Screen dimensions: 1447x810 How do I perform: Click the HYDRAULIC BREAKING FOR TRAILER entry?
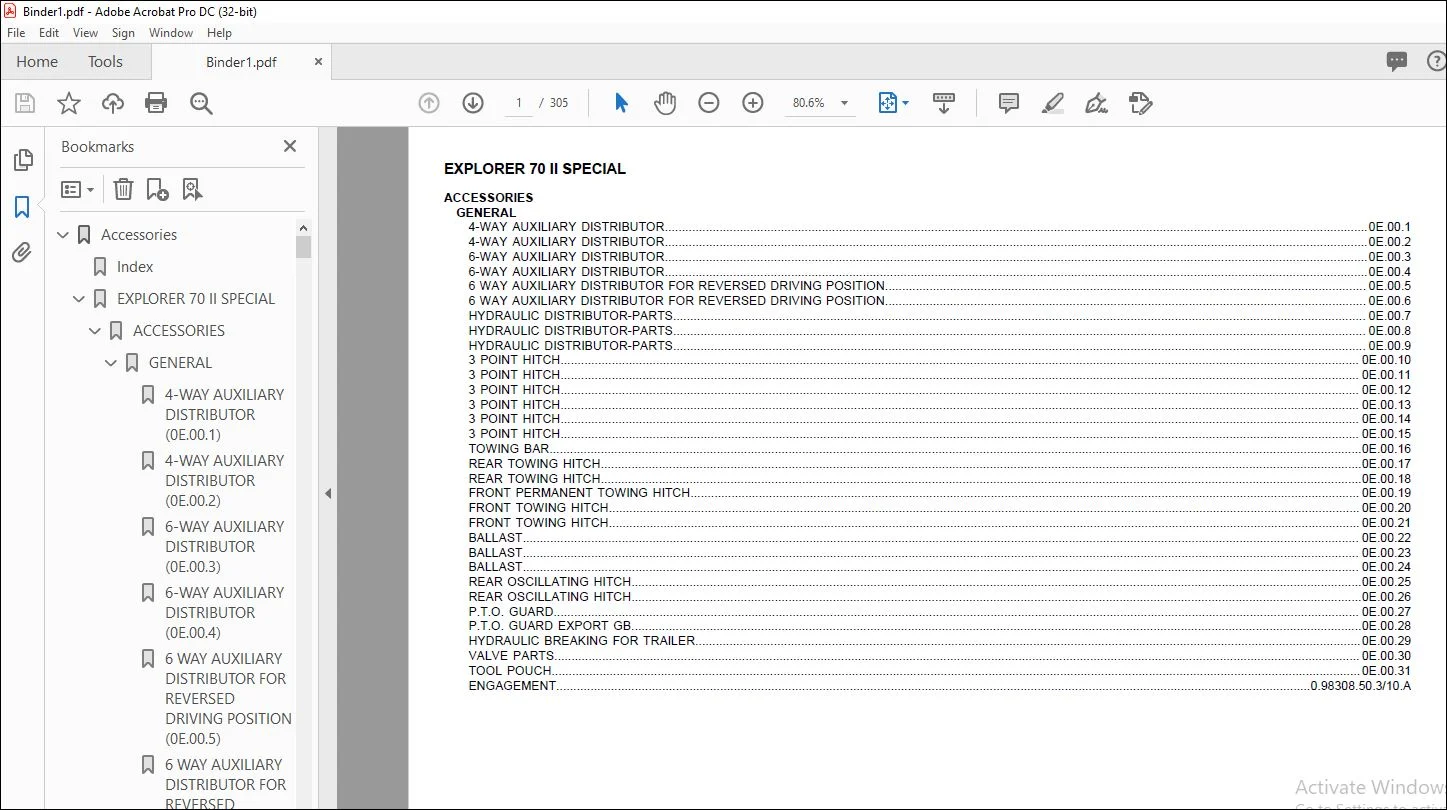tap(582, 641)
